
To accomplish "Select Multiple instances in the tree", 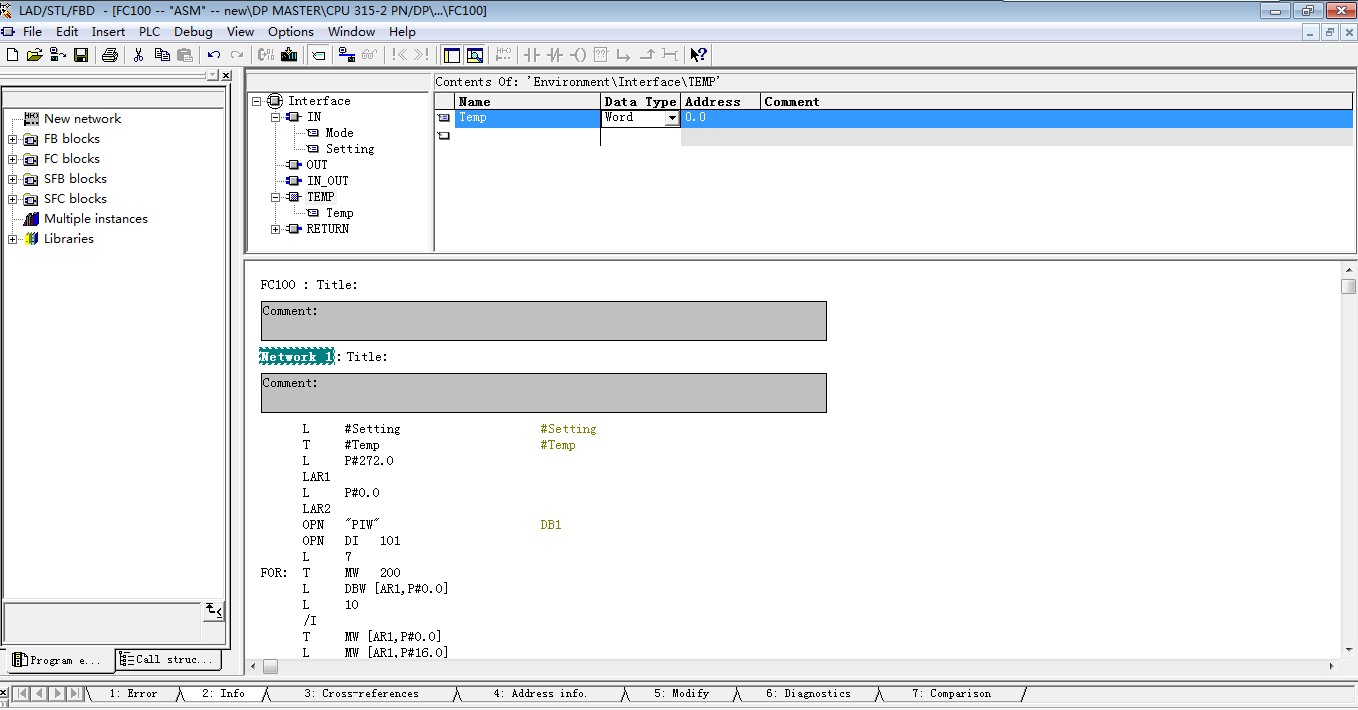I will pos(95,219).
